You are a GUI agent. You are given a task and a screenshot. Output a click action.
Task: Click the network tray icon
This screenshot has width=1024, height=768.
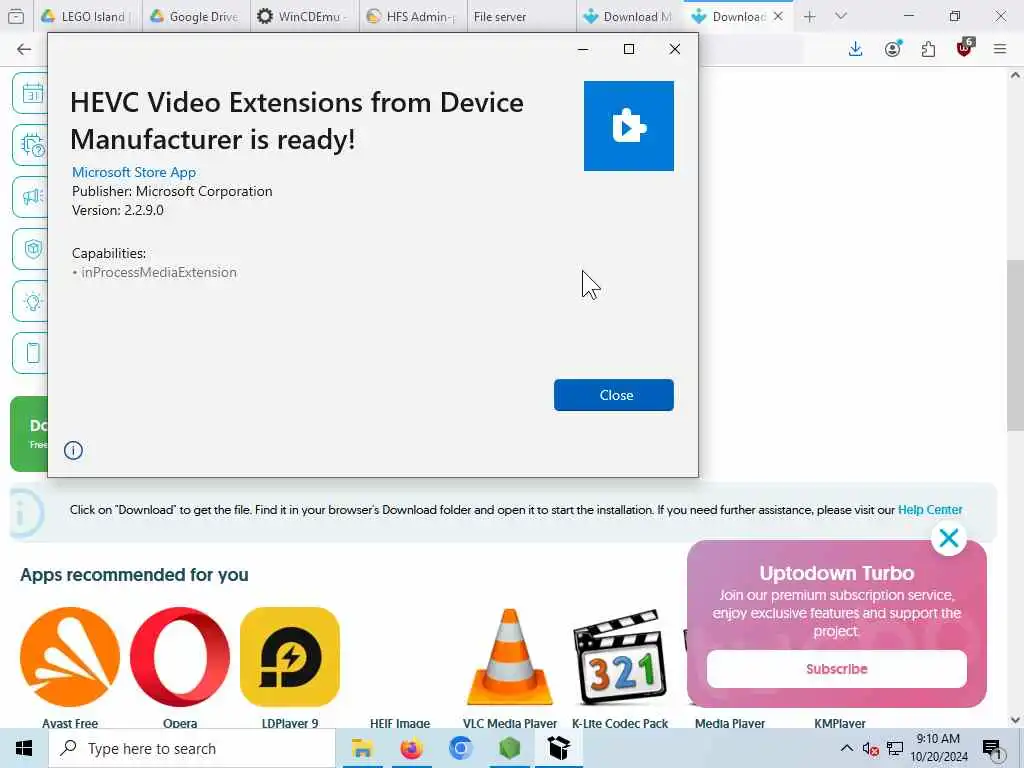click(x=895, y=748)
